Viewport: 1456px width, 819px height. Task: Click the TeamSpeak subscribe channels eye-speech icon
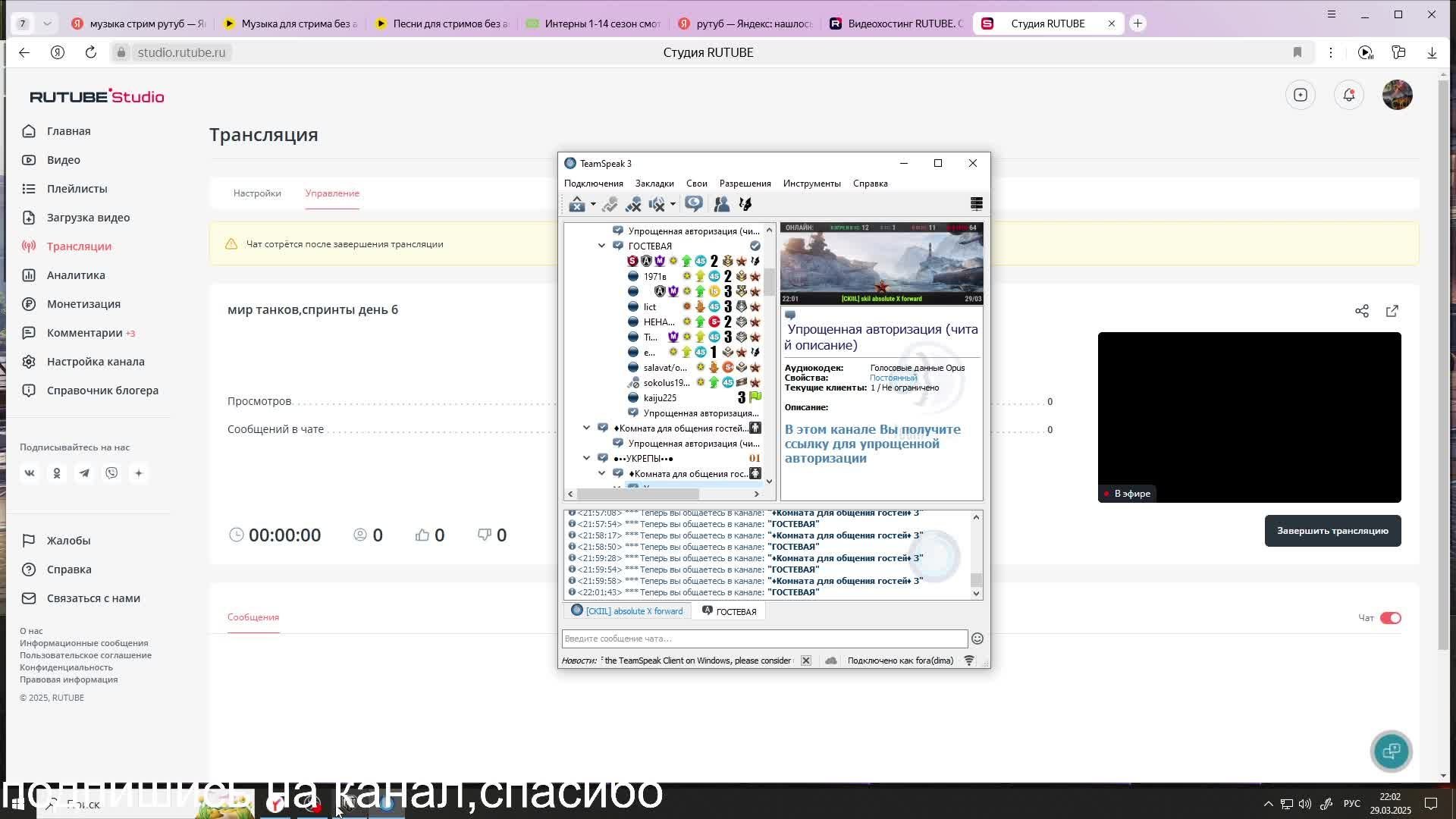(x=693, y=204)
